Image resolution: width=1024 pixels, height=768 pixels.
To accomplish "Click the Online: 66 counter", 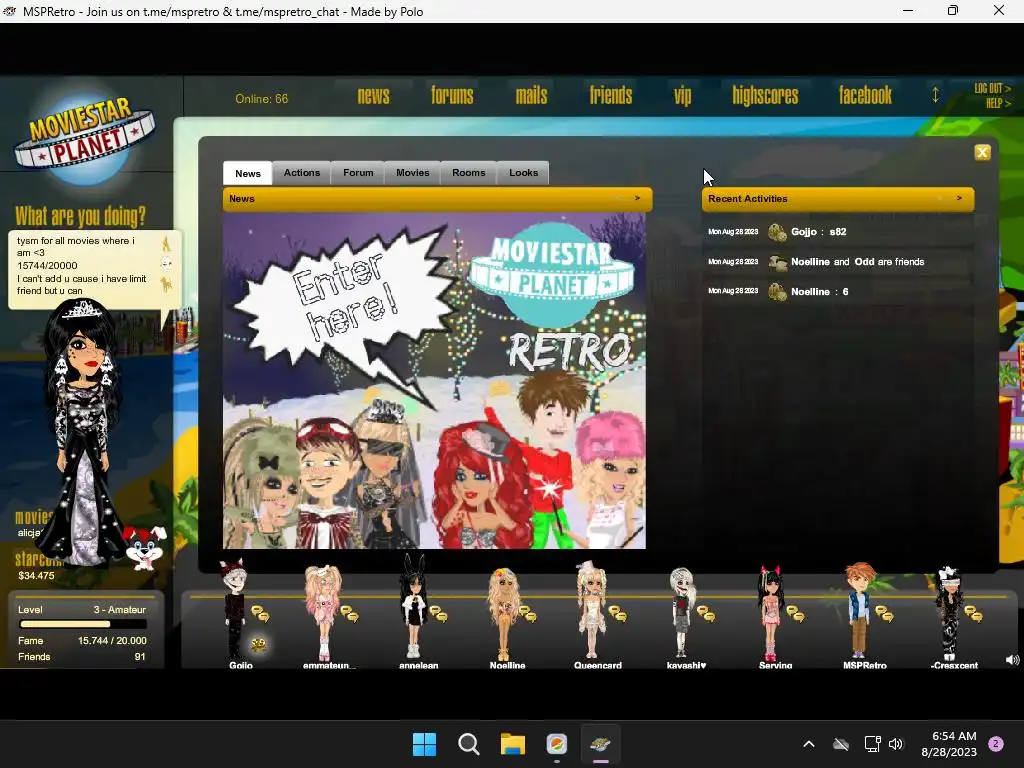I will [261, 99].
